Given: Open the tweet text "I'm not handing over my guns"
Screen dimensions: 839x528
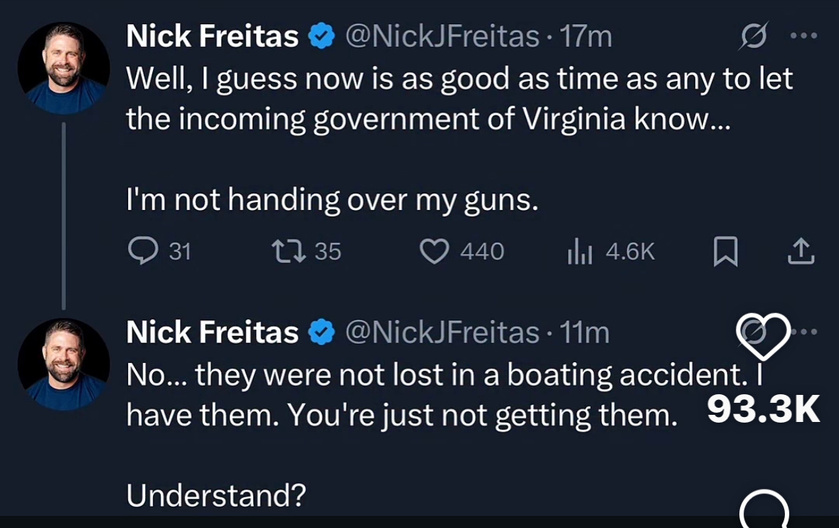Looking at the screenshot, I should pyautogui.click(x=332, y=200).
